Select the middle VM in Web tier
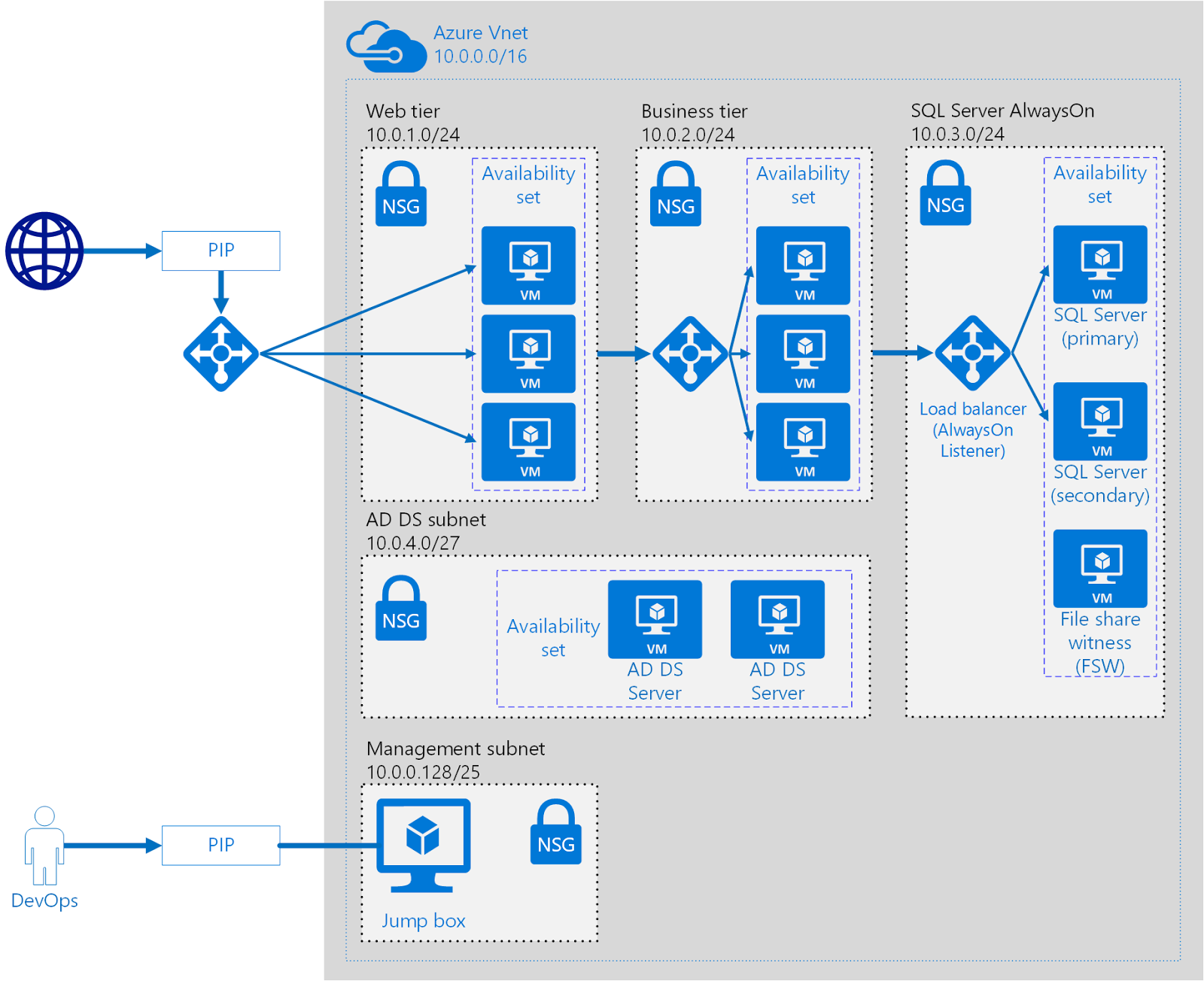This screenshot has height=981, width=1204. (x=528, y=354)
